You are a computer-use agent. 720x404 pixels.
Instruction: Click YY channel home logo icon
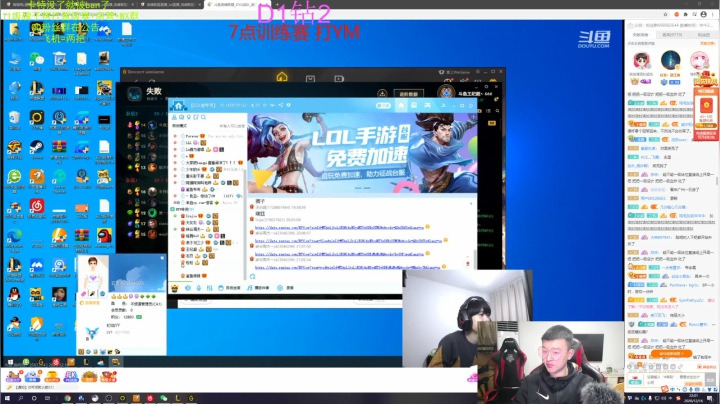(178, 106)
